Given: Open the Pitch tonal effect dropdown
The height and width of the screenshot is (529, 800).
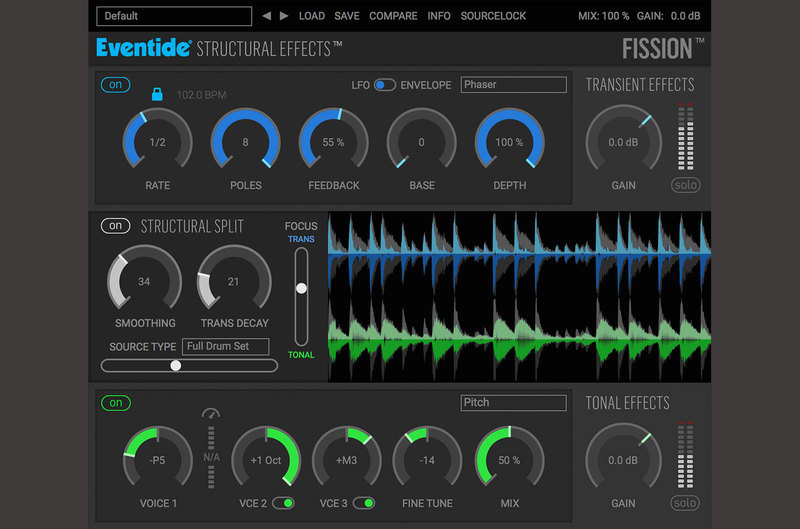Looking at the screenshot, I should (513, 403).
